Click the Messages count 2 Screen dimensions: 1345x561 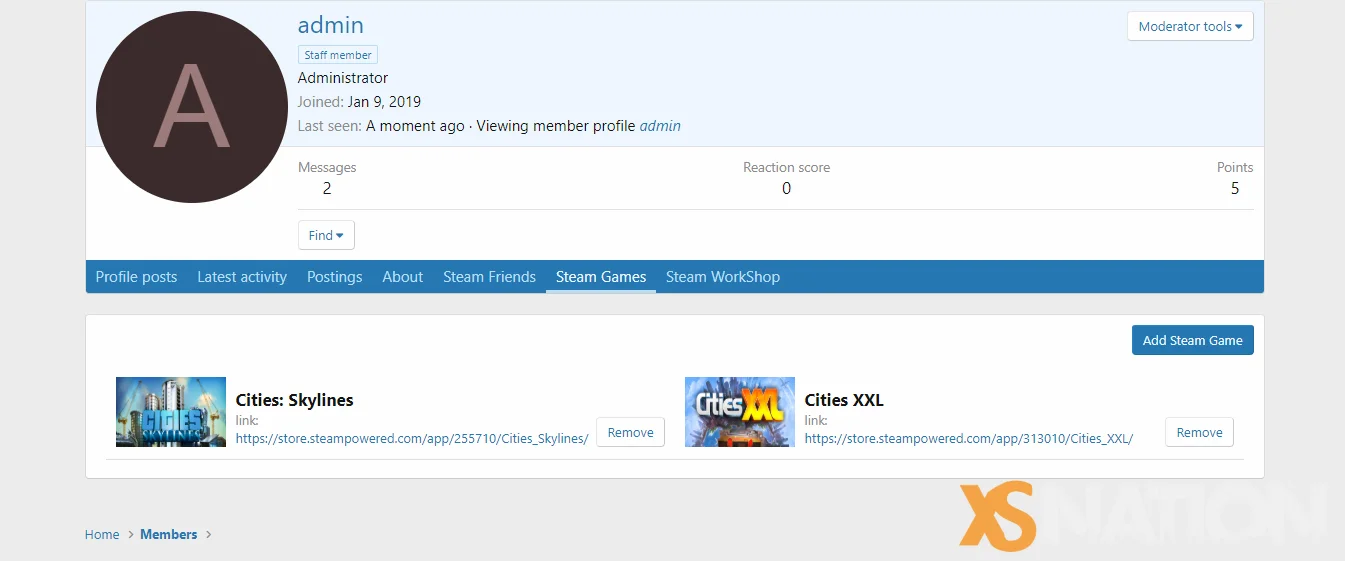pos(327,188)
